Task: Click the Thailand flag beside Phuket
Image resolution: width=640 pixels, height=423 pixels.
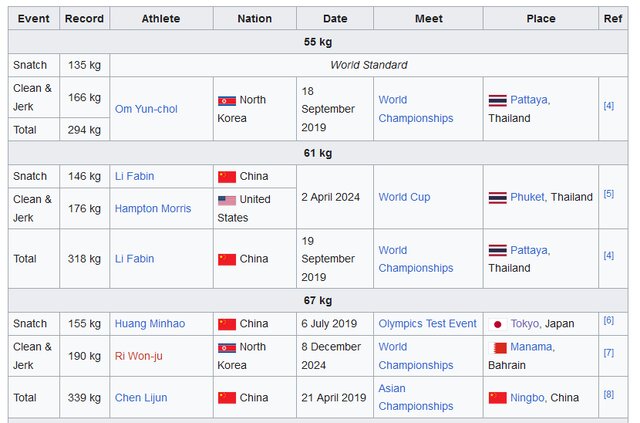Action: point(497,197)
